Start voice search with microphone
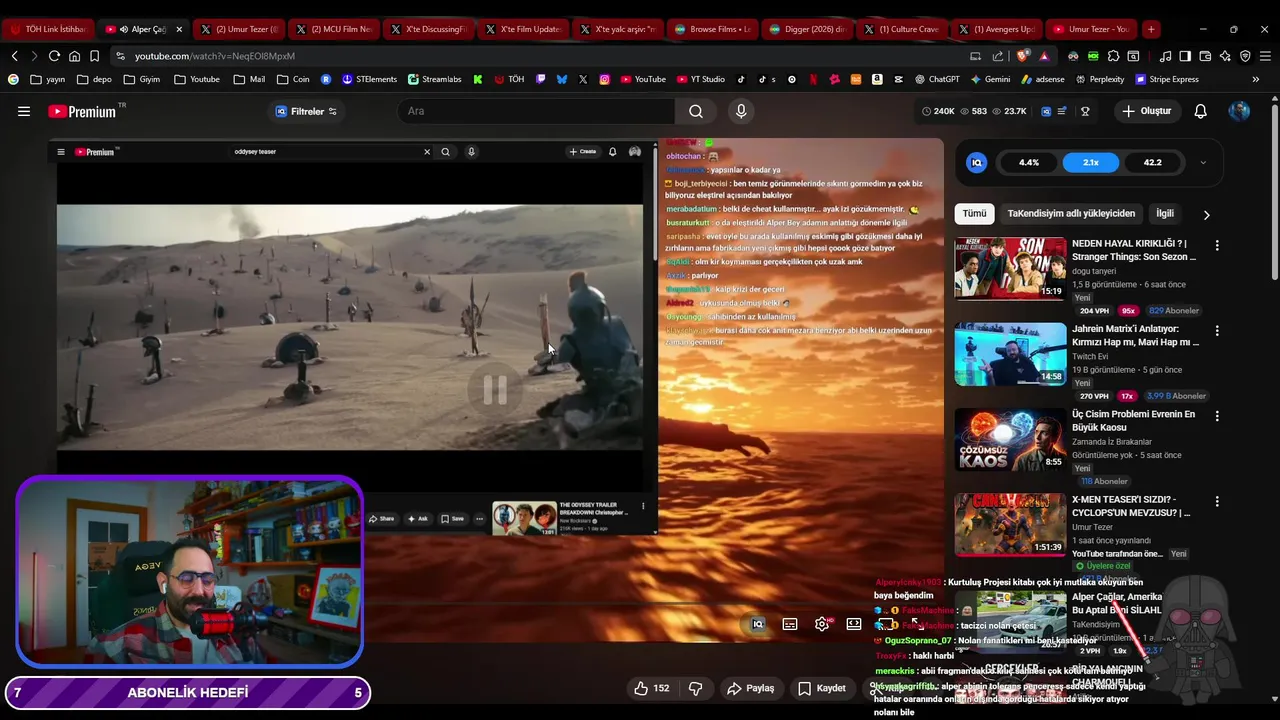 [741, 111]
